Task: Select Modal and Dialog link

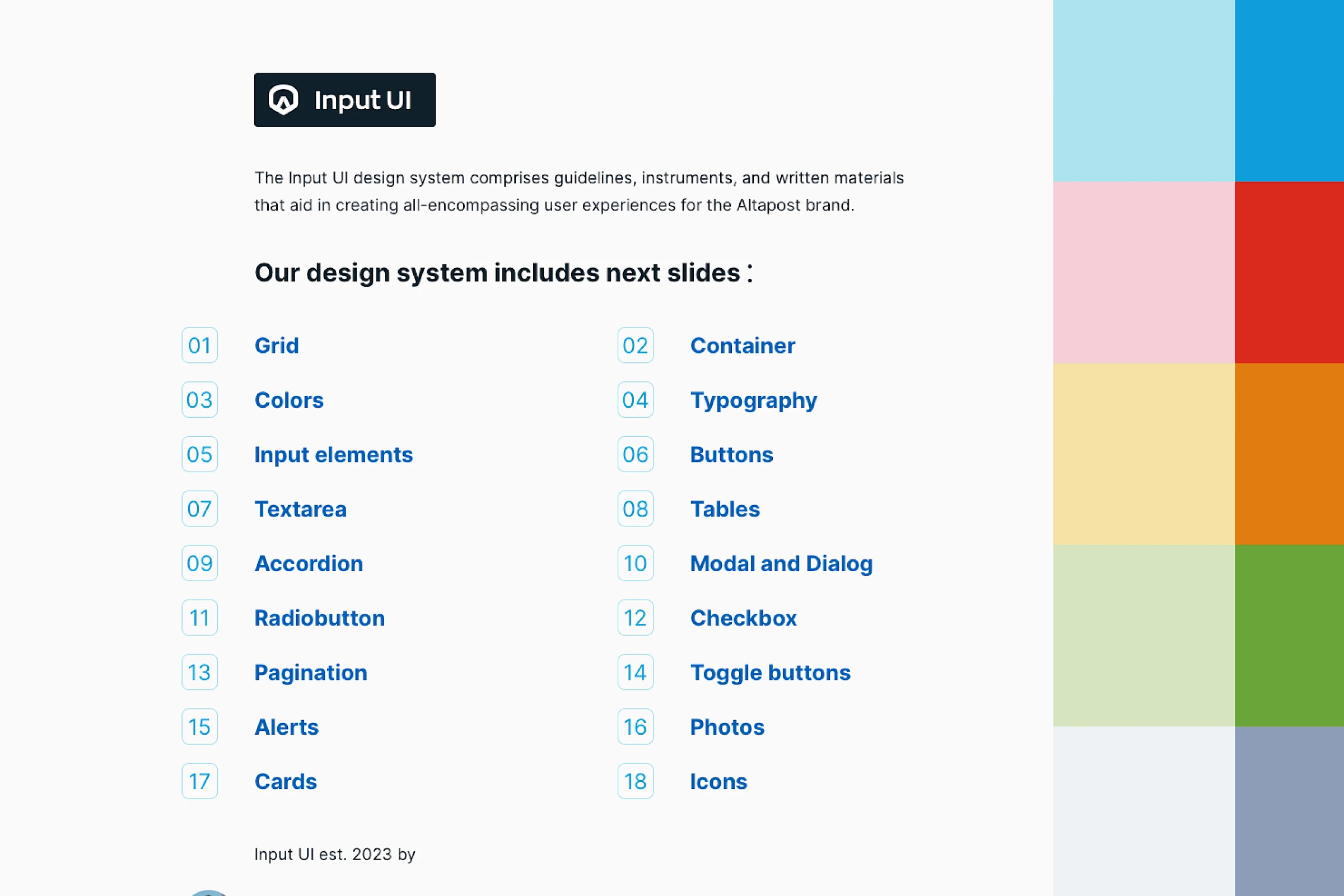Action: click(x=781, y=564)
